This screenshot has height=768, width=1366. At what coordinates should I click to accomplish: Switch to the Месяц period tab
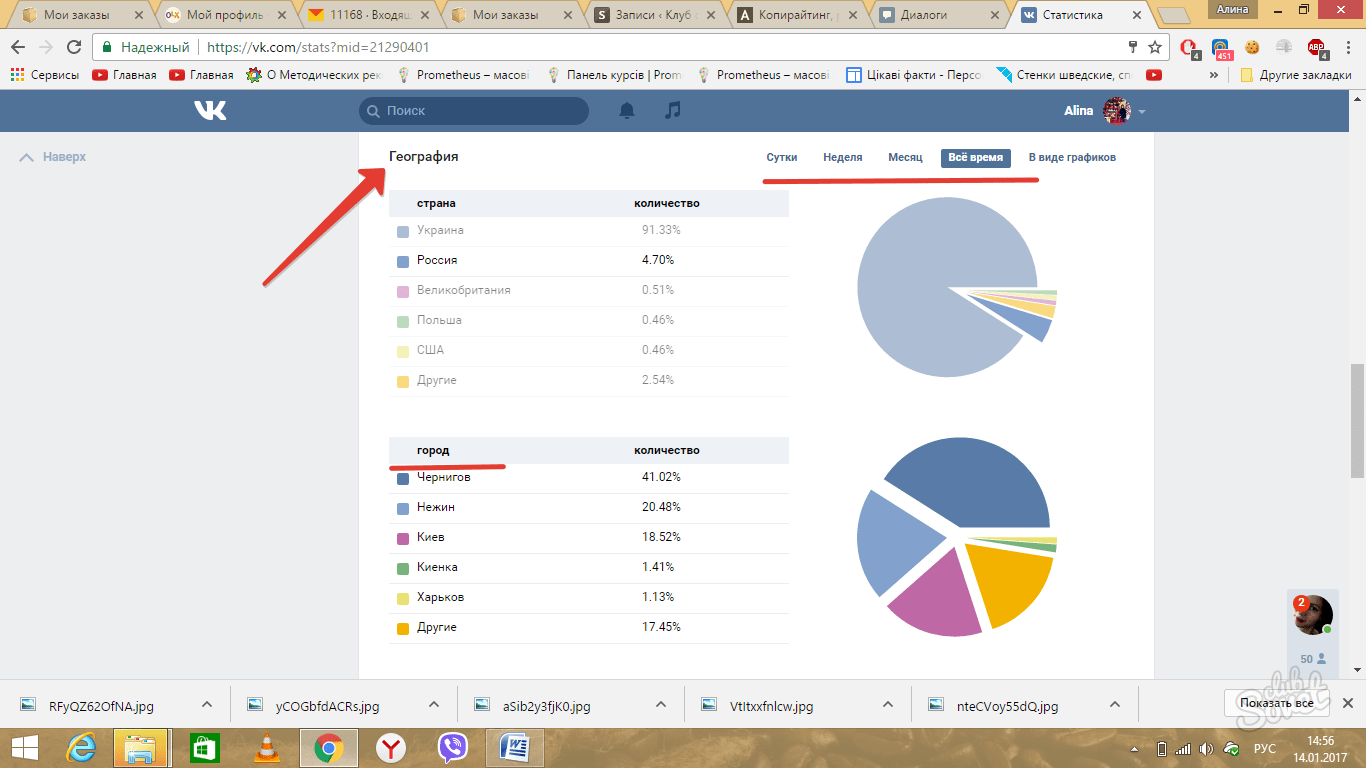[905, 157]
